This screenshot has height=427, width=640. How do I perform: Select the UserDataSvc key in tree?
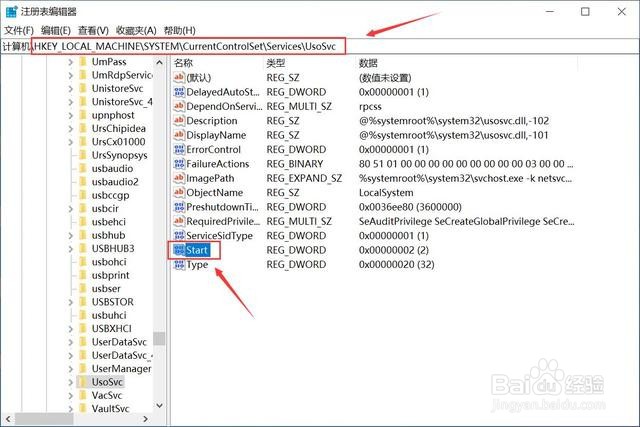119,342
